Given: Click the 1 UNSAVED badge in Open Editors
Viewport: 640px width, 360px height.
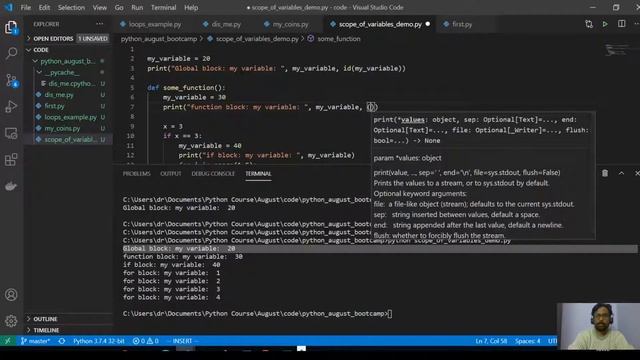Looking at the screenshot, I should point(93,38).
